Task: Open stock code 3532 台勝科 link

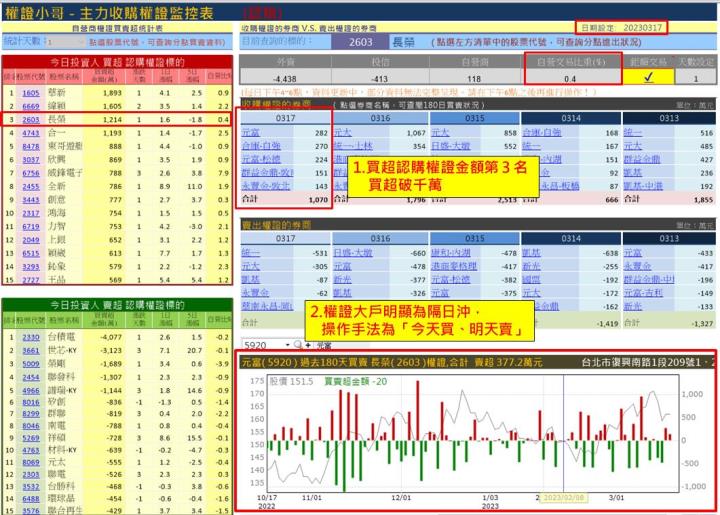Action: (x=31, y=487)
